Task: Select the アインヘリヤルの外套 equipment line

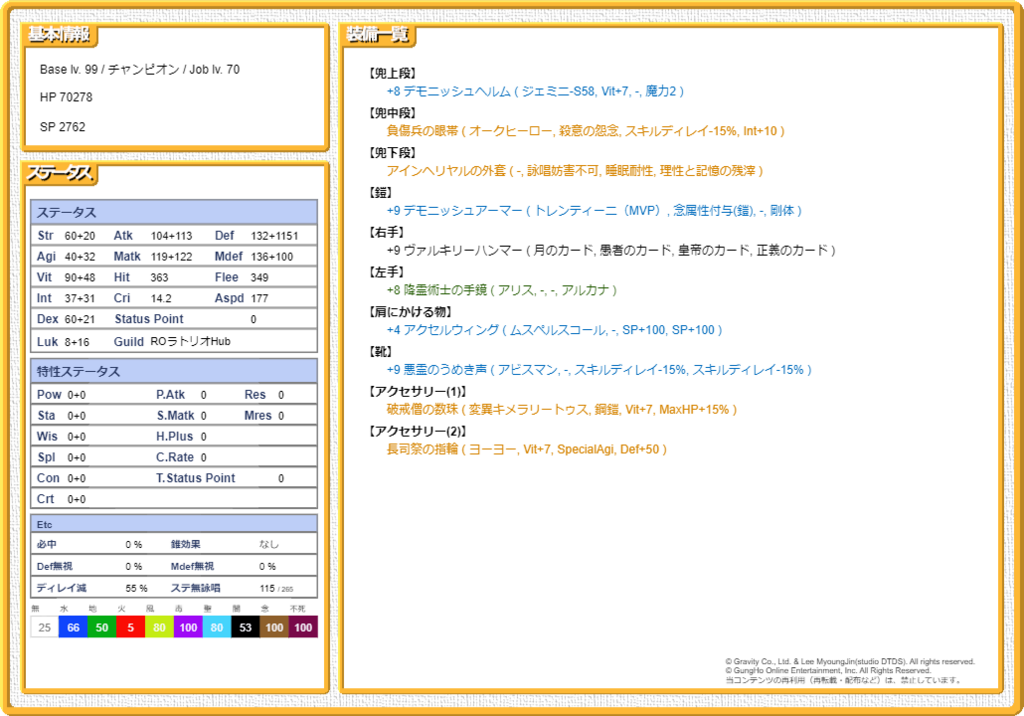Action: [574, 171]
